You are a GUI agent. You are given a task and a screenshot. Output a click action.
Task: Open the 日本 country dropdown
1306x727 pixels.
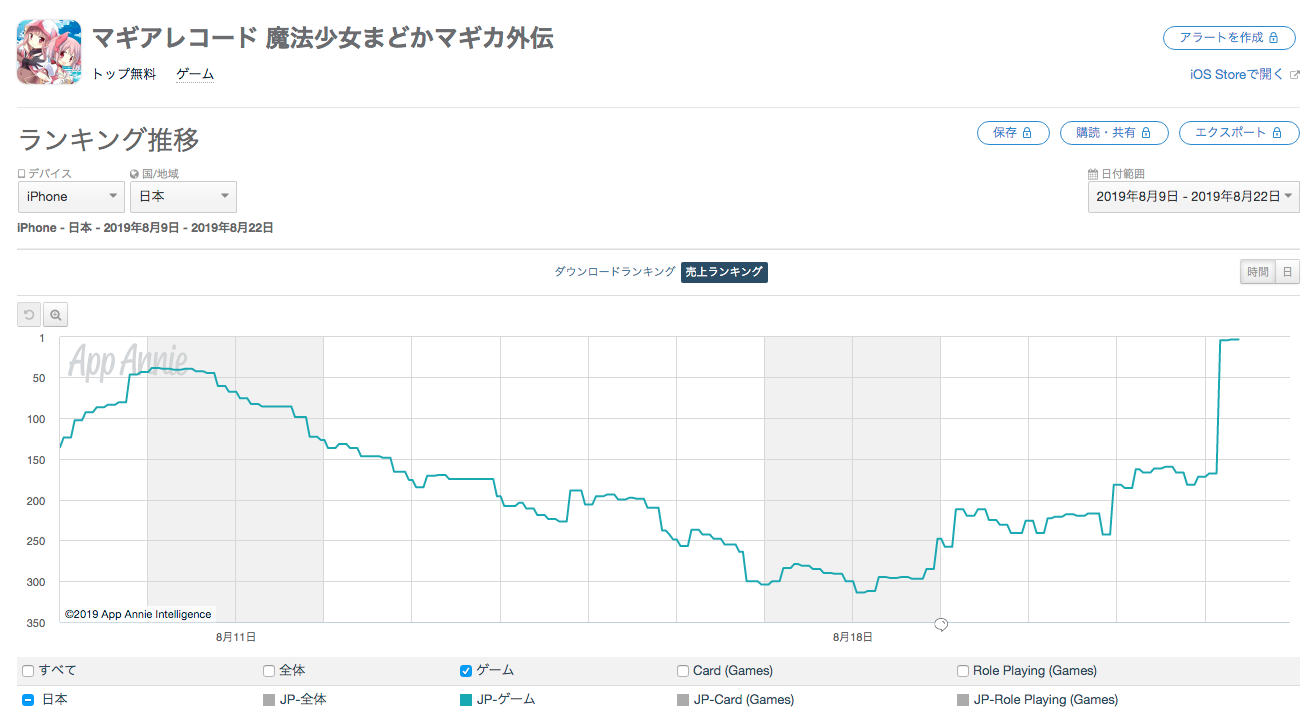click(183, 197)
